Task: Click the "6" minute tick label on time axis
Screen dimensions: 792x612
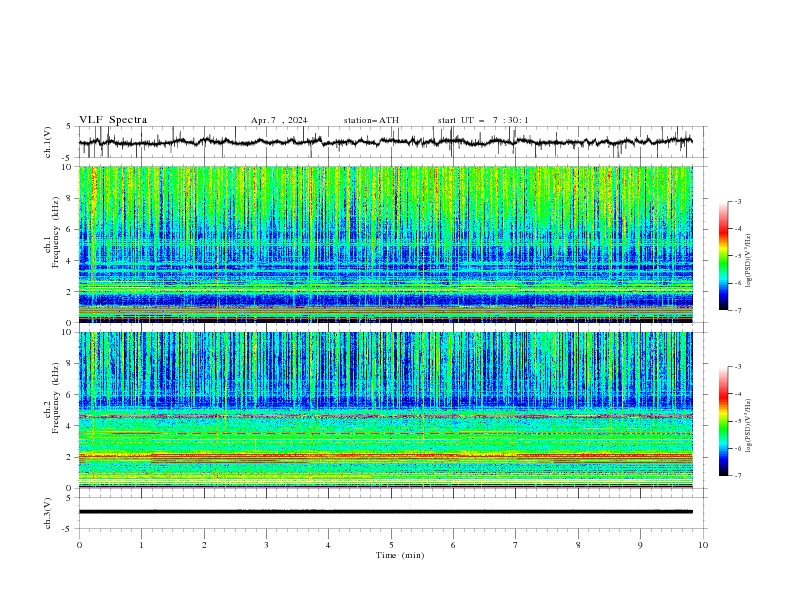Action: pos(453,545)
